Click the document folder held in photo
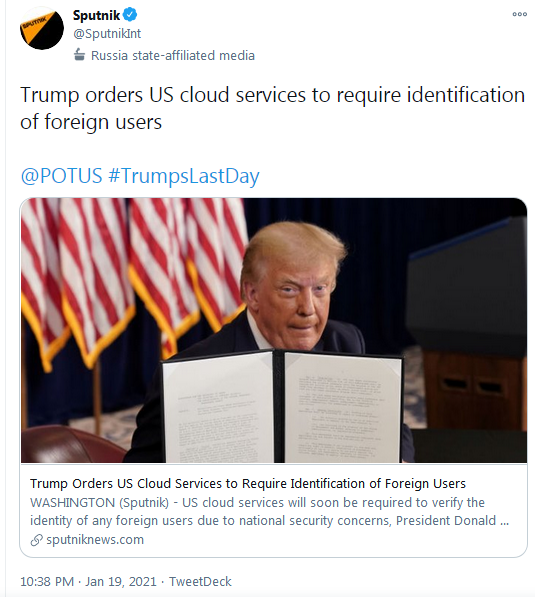This screenshot has width=535, height=597. coord(283,406)
